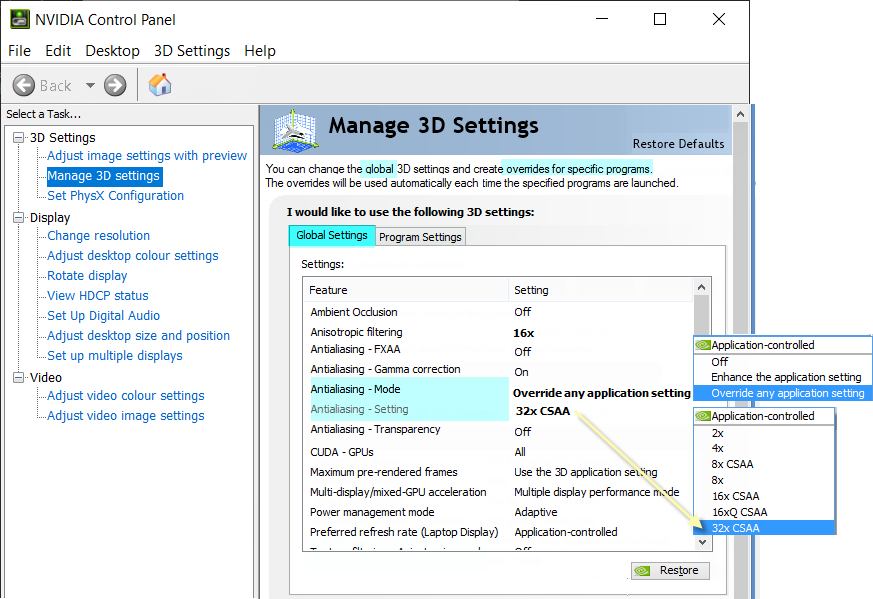Select Enhance the application setting option

click(785, 377)
